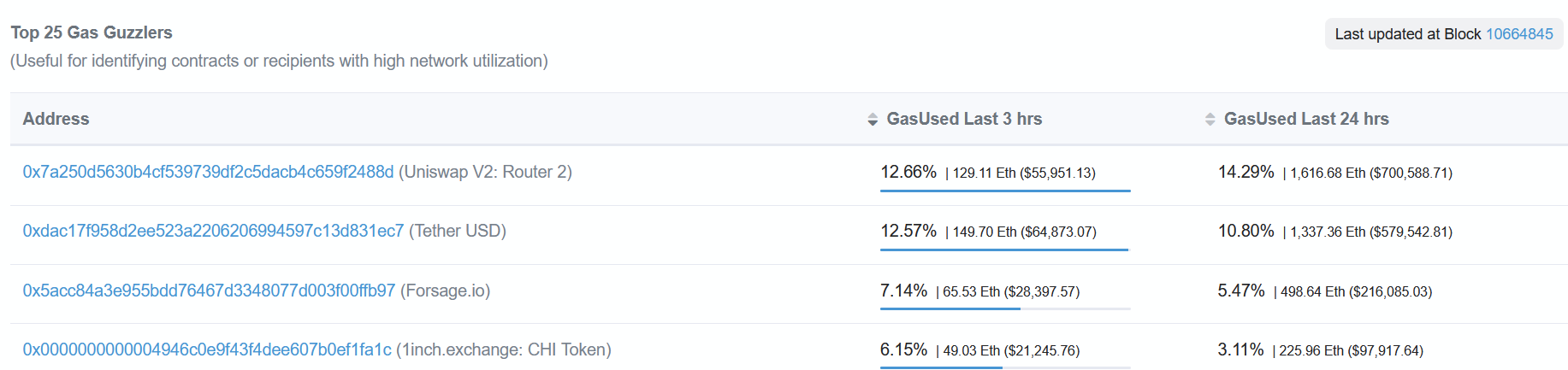
Task: Click sort arrows beside GasUsed Last 24 hrs
Action: pyautogui.click(x=1210, y=120)
